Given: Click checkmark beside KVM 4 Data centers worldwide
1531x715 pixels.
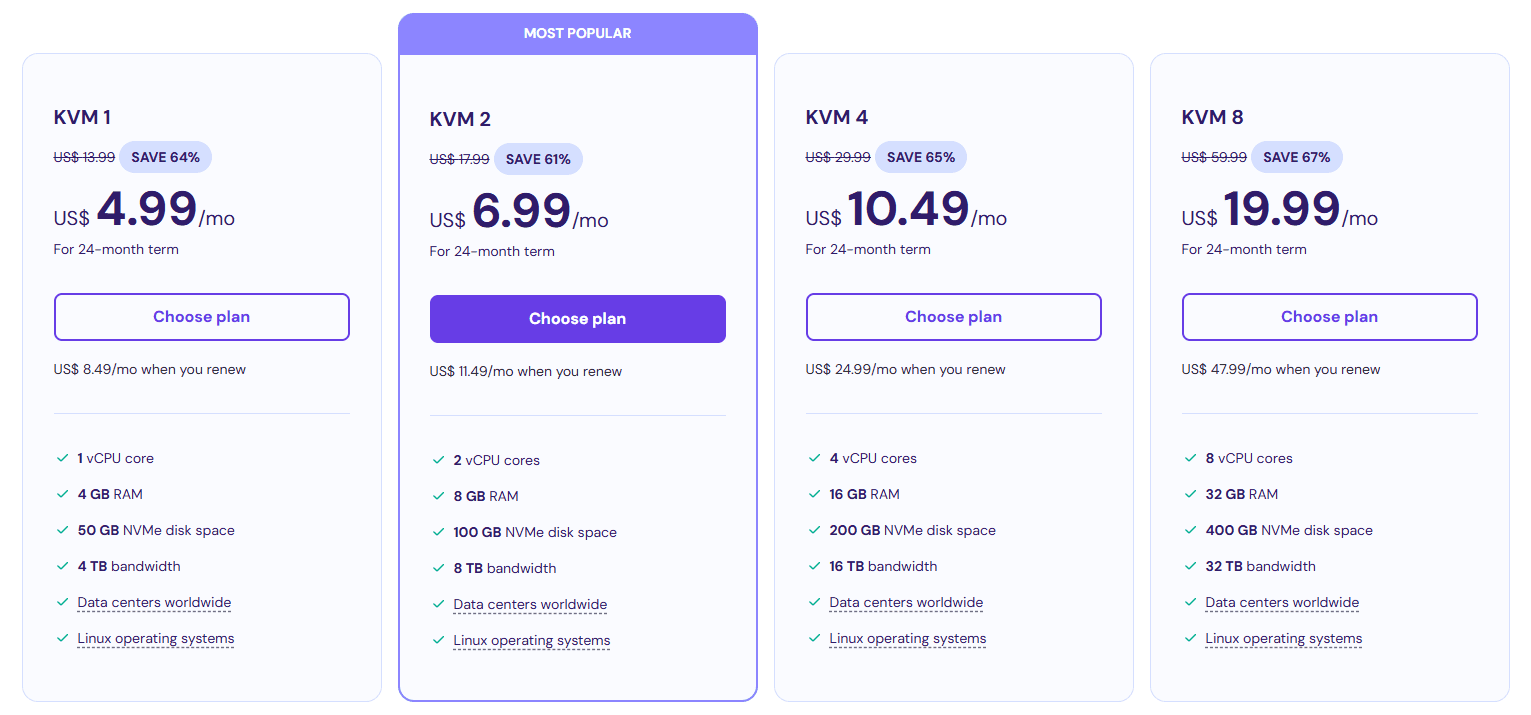Looking at the screenshot, I should pyautogui.click(x=815, y=602).
